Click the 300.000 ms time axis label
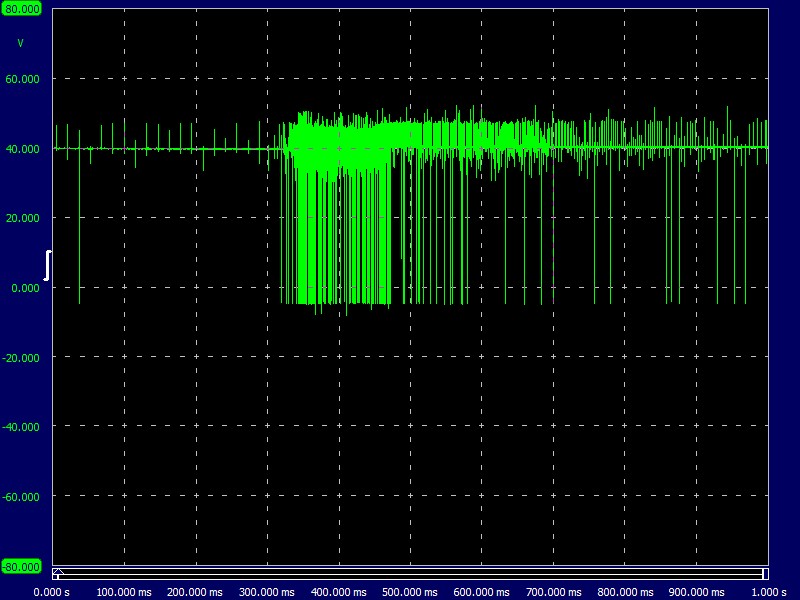 267,592
